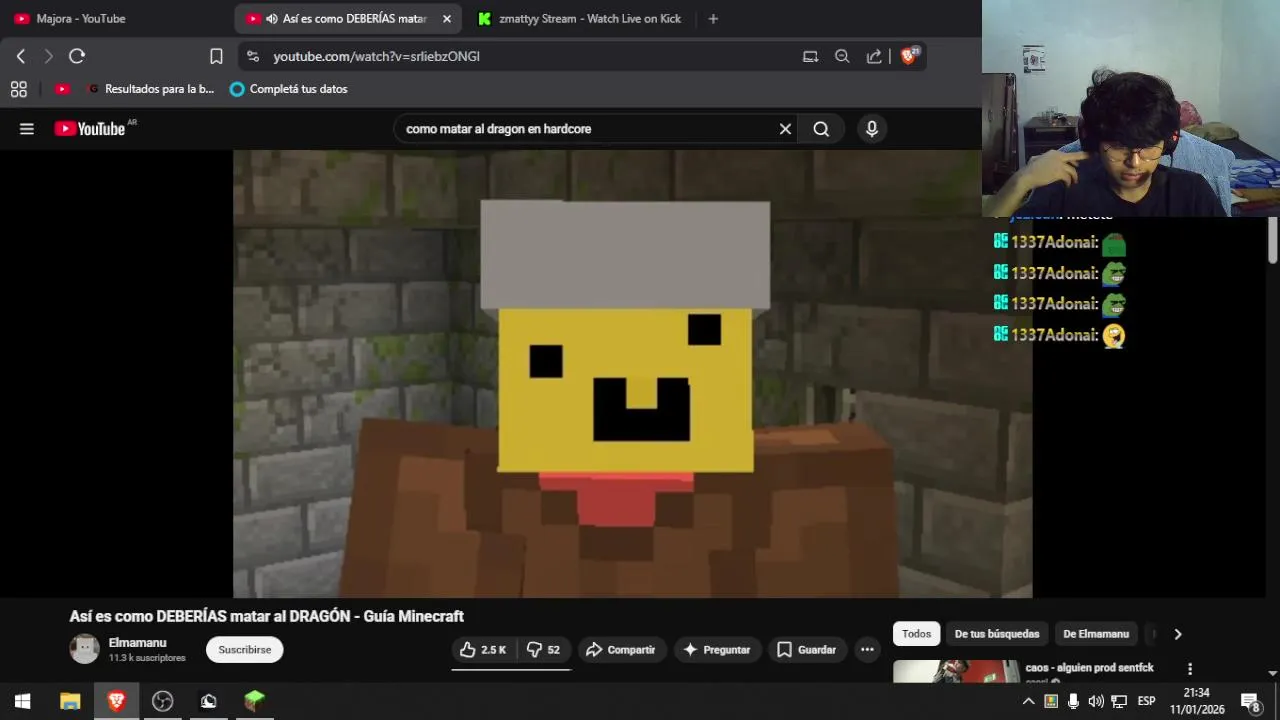Open options menu for the 'caos' suggested video
The image size is (1280, 720).
(x=1190, y=668)
